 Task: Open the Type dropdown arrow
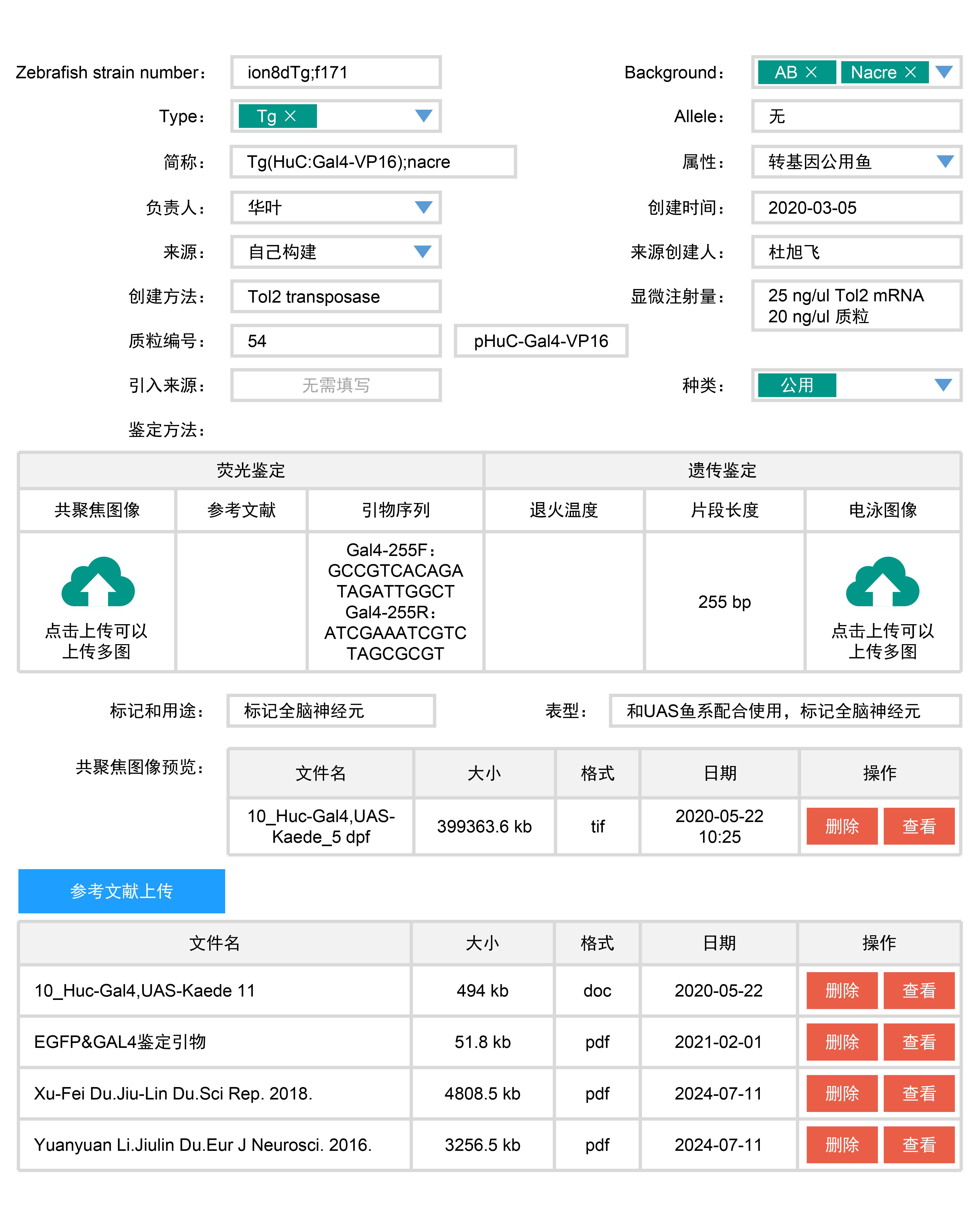423,116
